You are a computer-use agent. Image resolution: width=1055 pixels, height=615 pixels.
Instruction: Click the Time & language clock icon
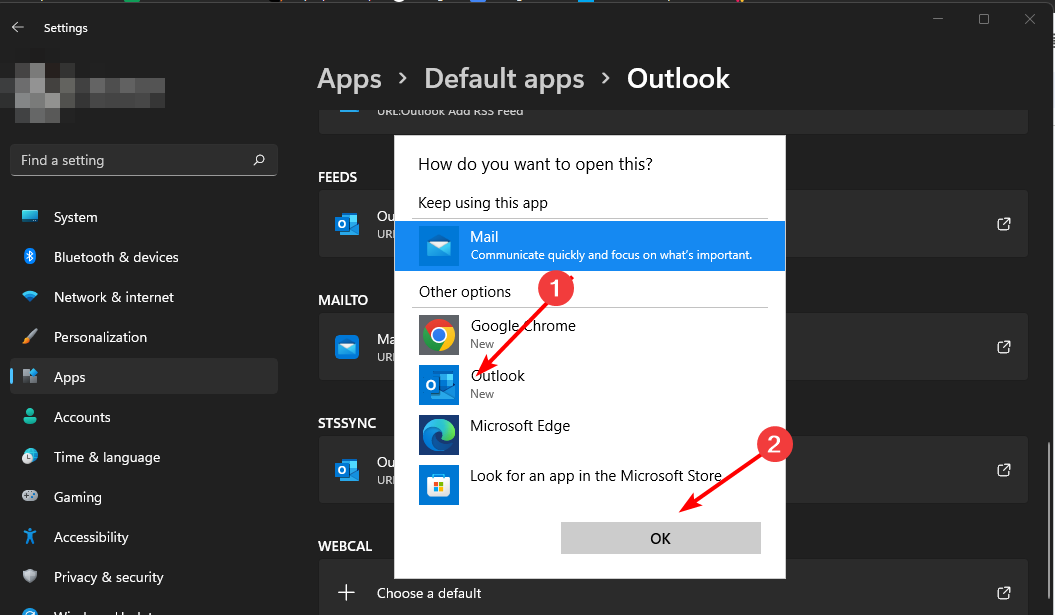[30, 456]
